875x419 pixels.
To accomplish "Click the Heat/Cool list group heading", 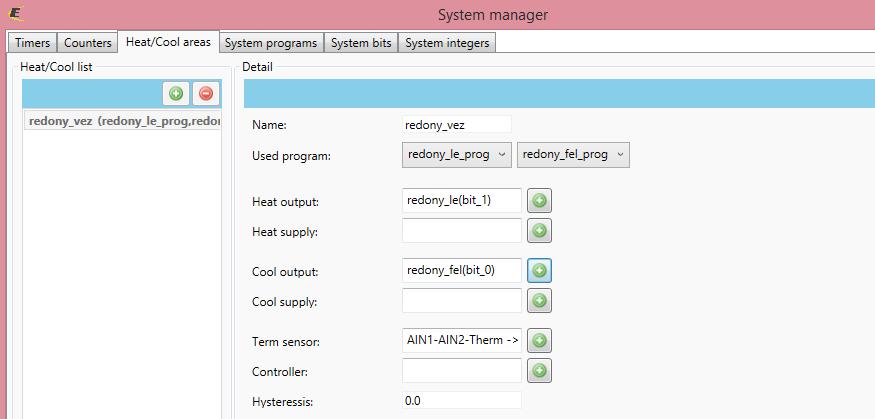I will [56, 67].
